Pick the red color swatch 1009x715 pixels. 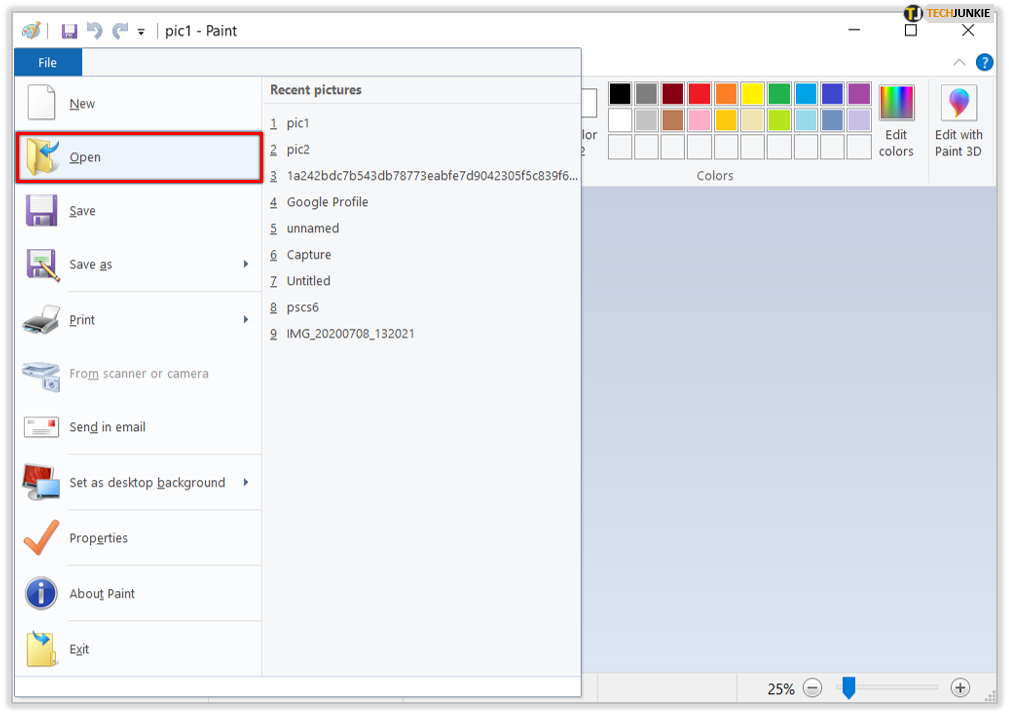699,94
